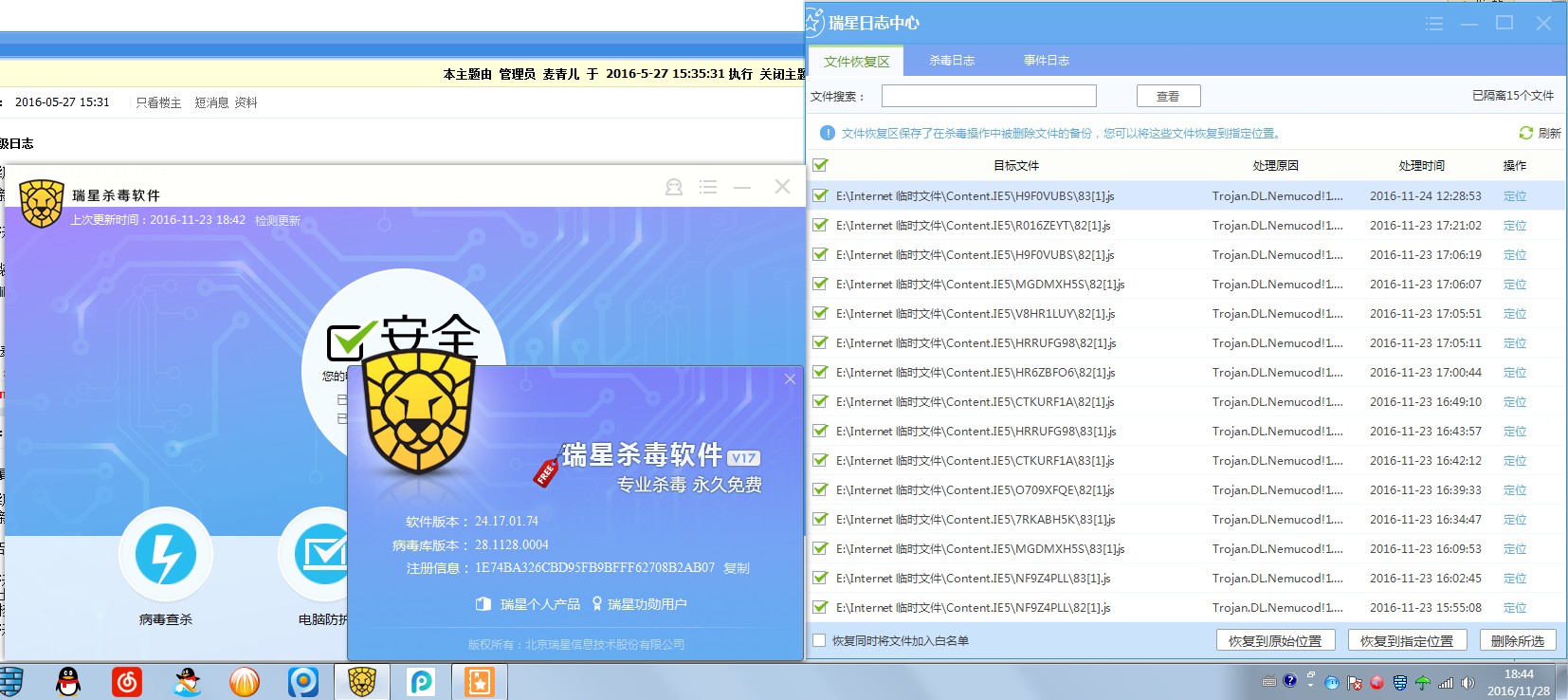Click 定位 for the 17:21:02 entry

tap(1515, 226)
